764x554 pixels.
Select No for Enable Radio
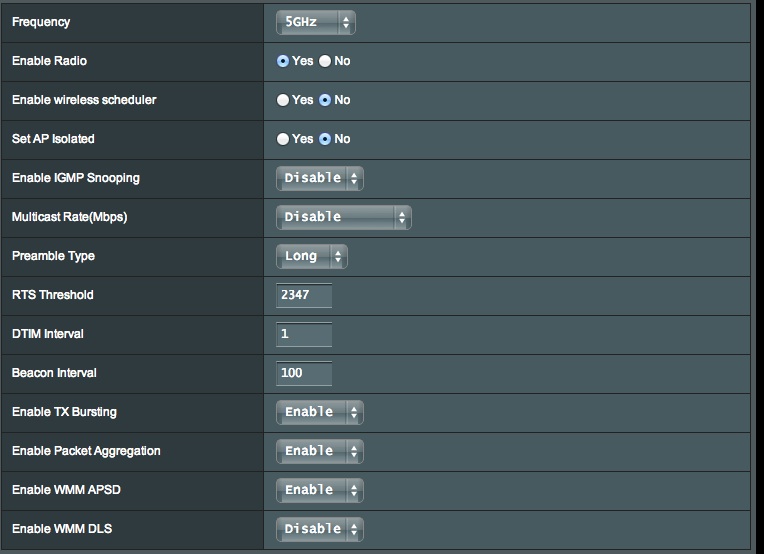click(x=325, y=61)
